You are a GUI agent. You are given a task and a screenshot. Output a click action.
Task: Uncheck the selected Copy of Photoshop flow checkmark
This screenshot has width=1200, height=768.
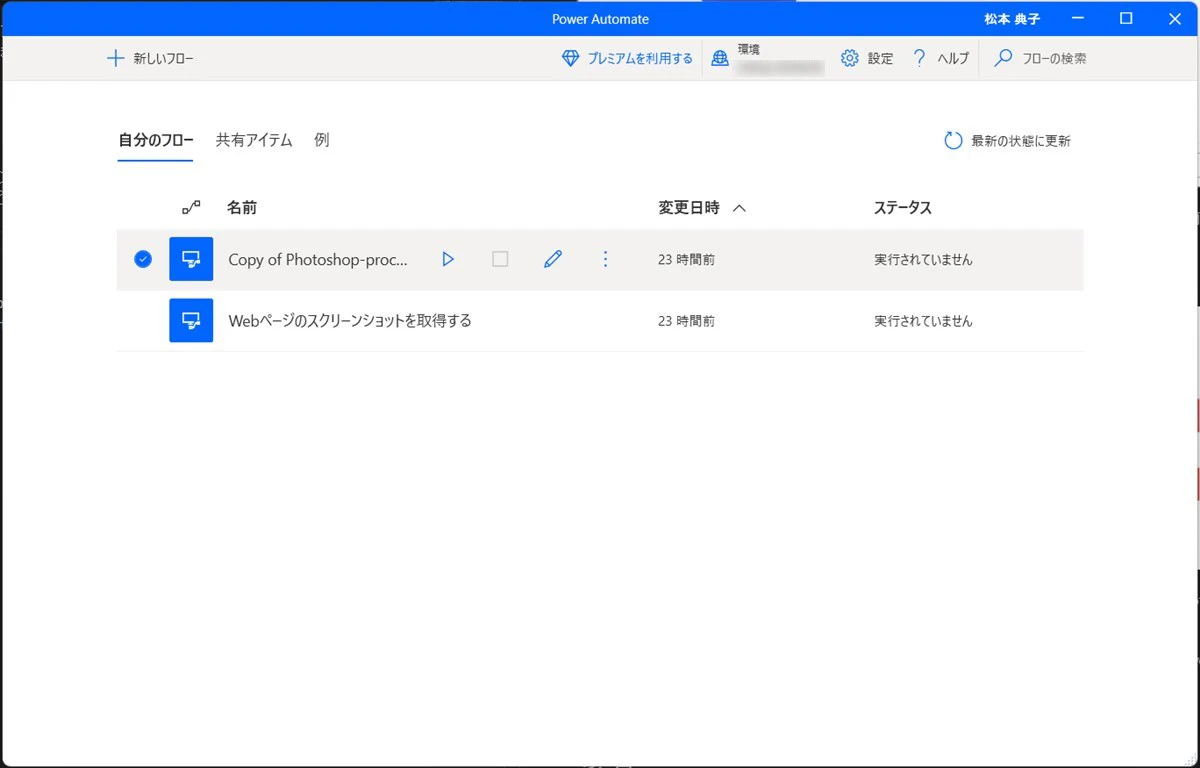coord(143,259)
